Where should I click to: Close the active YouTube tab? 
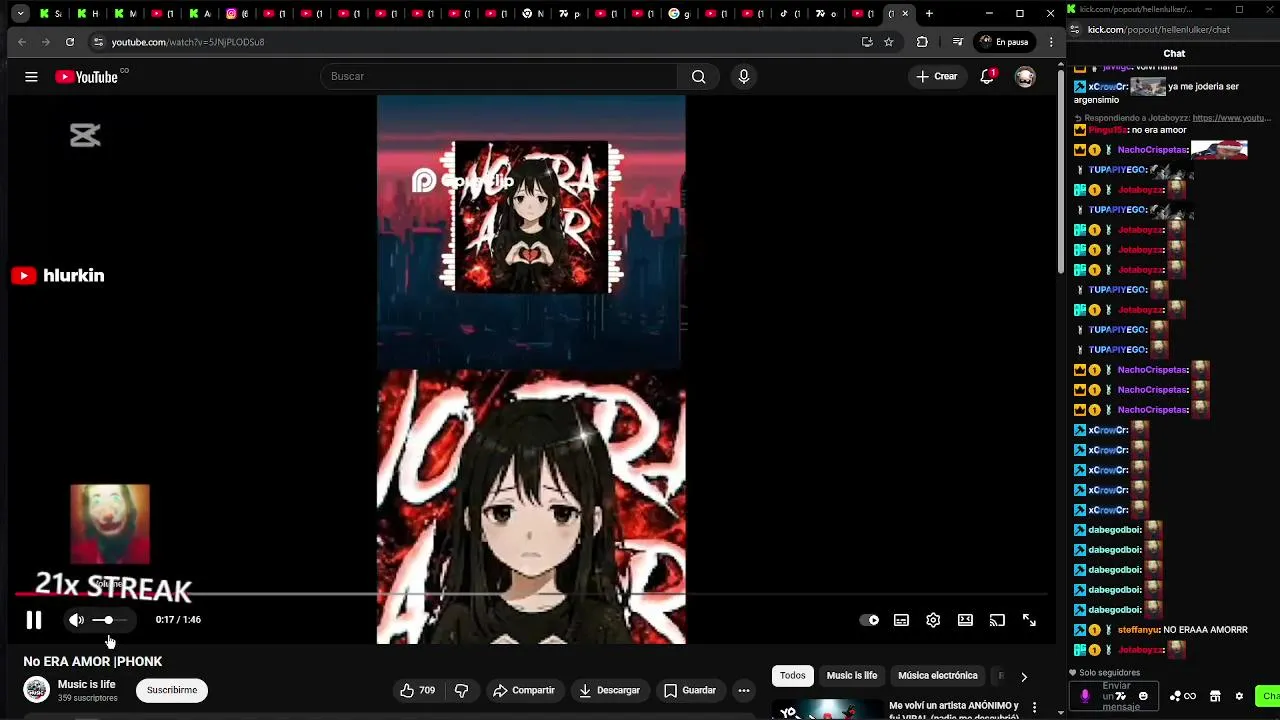pos(905,14)
